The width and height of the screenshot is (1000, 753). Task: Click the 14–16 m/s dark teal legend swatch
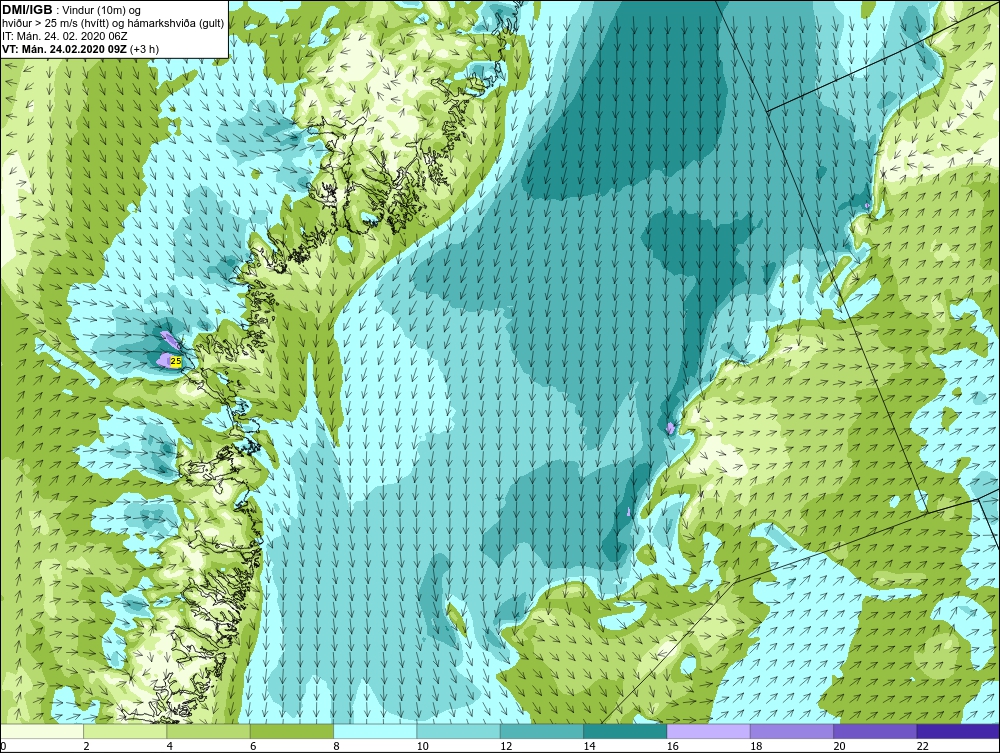tap(625, 731)
